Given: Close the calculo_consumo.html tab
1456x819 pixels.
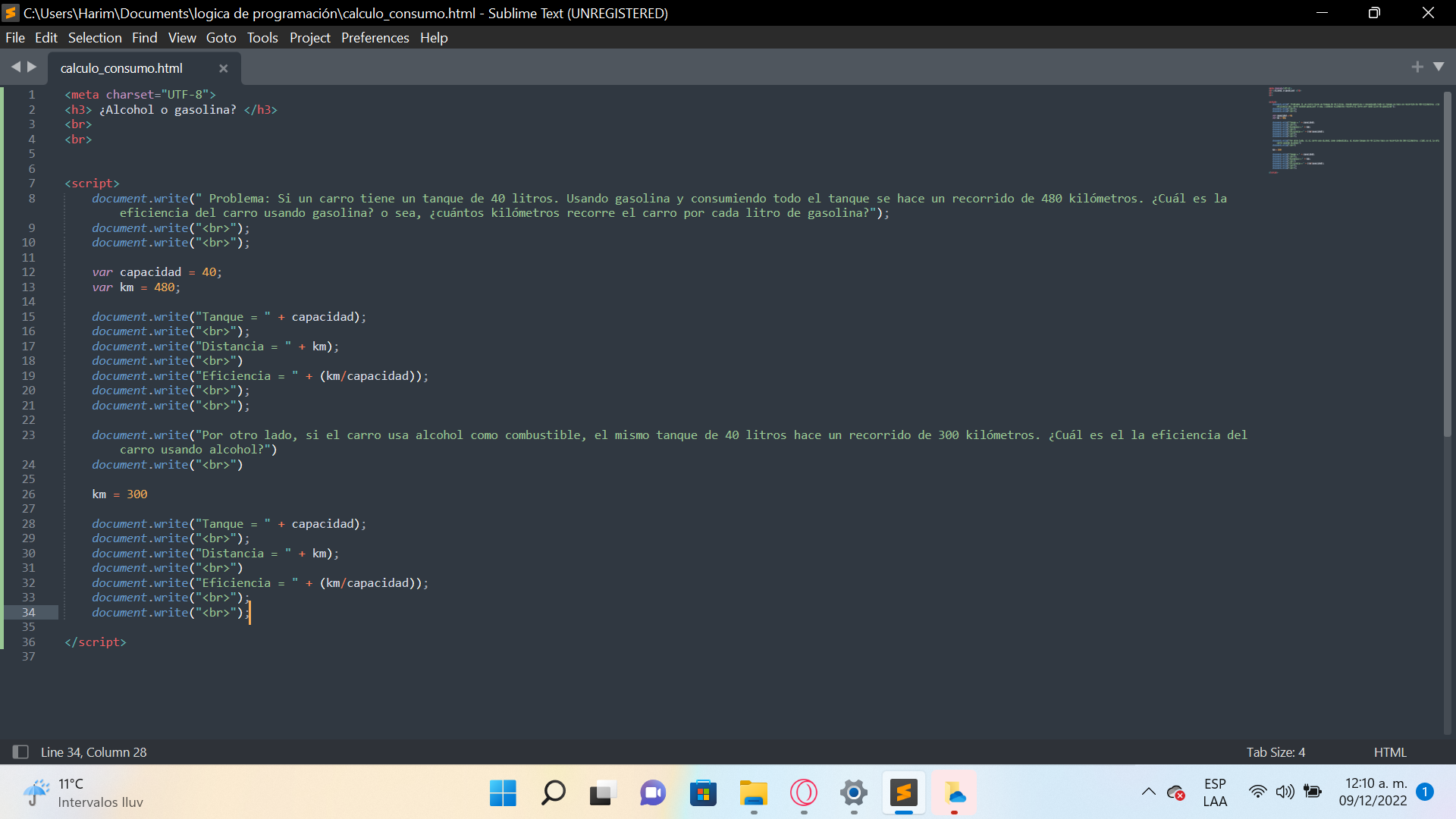Looking at the screenshot, I should click(224, 68).
